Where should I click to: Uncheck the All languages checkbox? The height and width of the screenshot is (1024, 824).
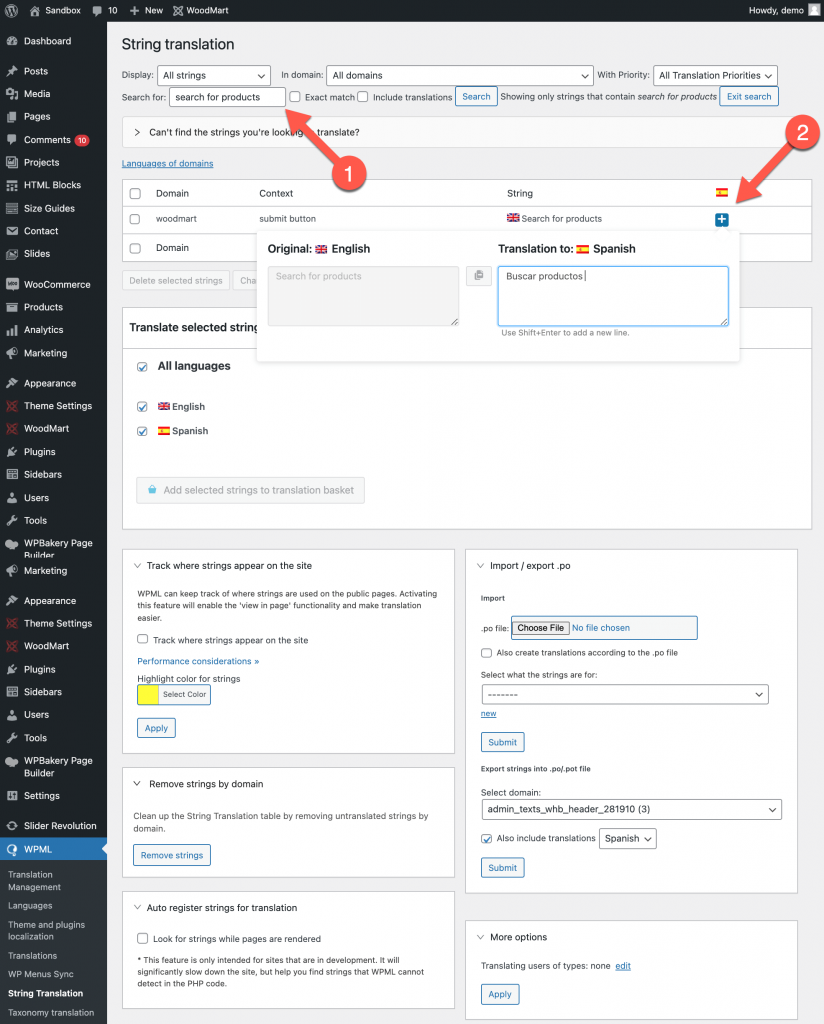[x=142, y=367]
